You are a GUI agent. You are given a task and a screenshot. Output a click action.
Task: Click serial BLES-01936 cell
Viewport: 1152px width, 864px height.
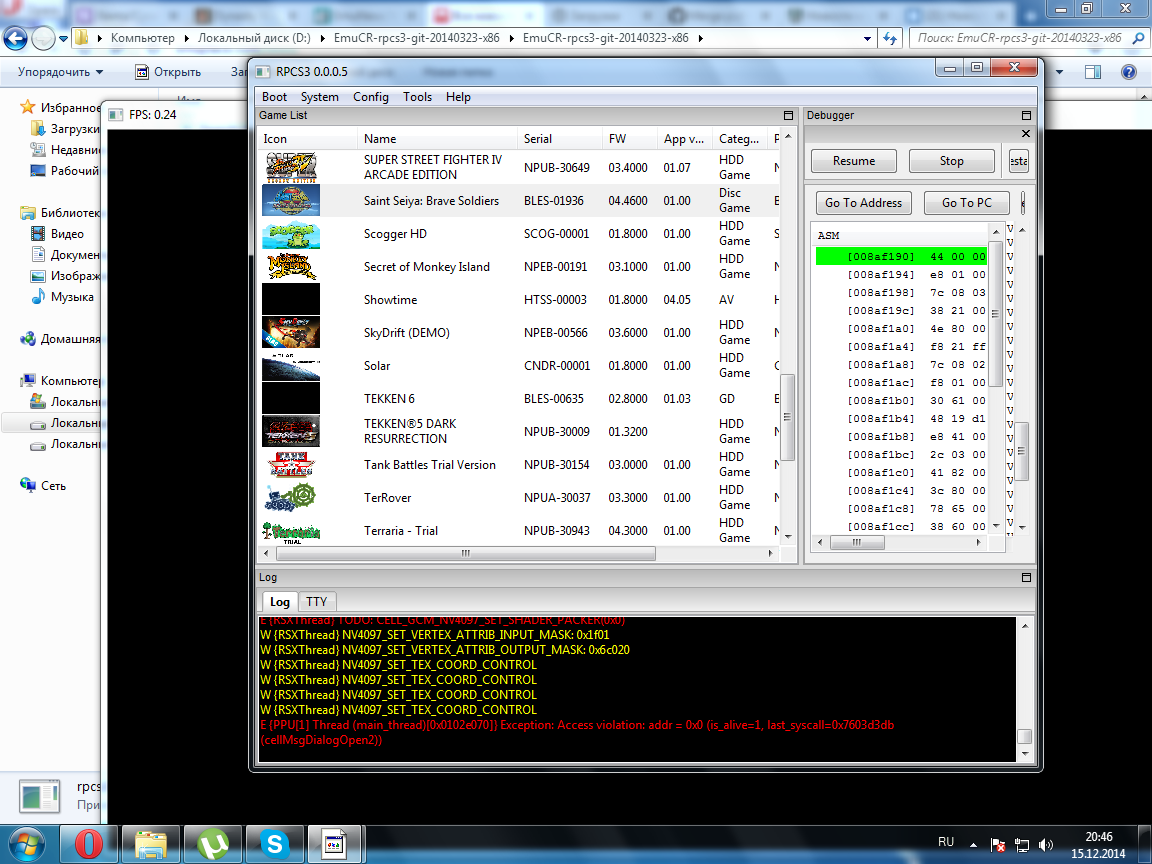pyautogui.click(x=553, y=201)
